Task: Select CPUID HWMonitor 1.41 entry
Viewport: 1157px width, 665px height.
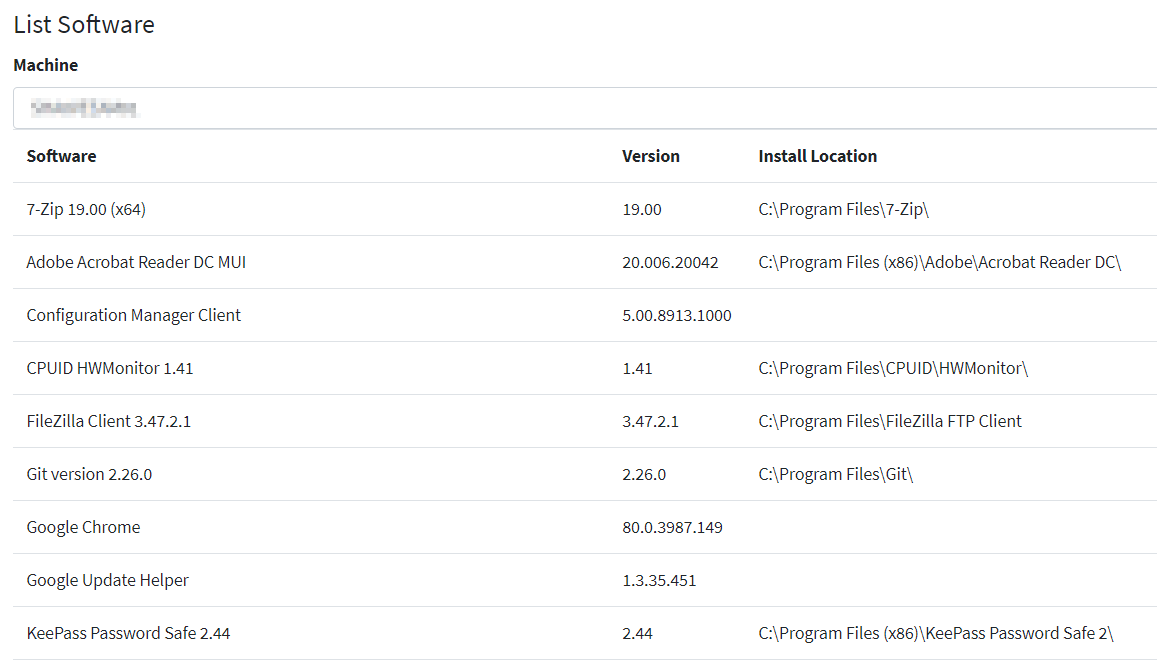Action: tap(110, 368)
